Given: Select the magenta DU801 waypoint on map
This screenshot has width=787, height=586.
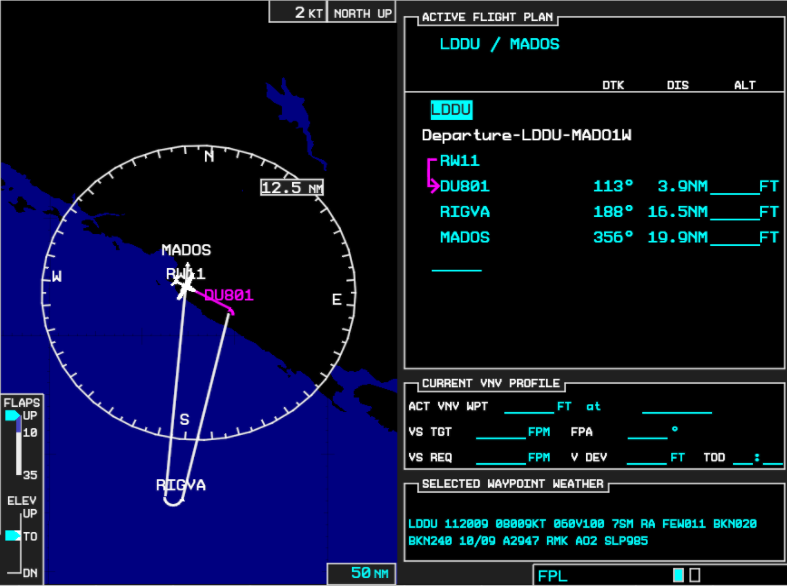Looking at the screenshot, I should 229,296.
